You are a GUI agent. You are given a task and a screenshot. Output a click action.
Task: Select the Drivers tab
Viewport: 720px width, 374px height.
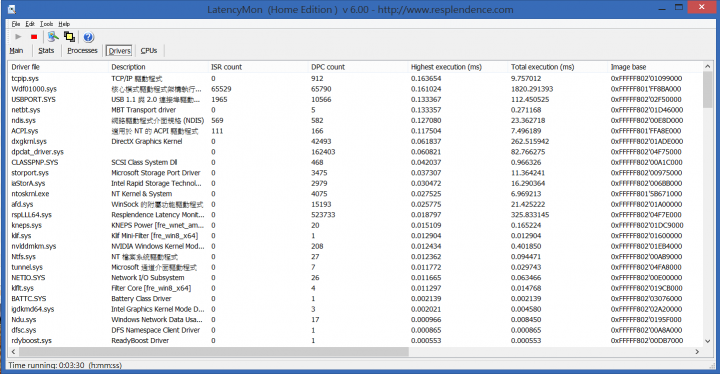[x=119, y=51]
